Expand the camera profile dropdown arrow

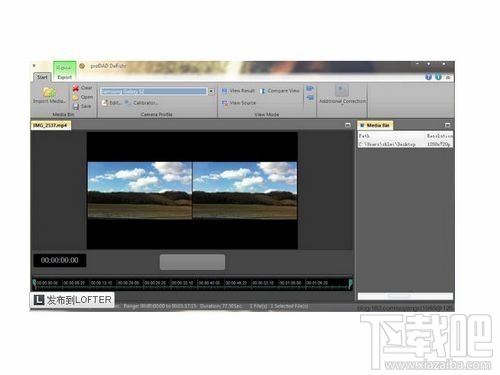pyautogui.click(x=211, y=91)
